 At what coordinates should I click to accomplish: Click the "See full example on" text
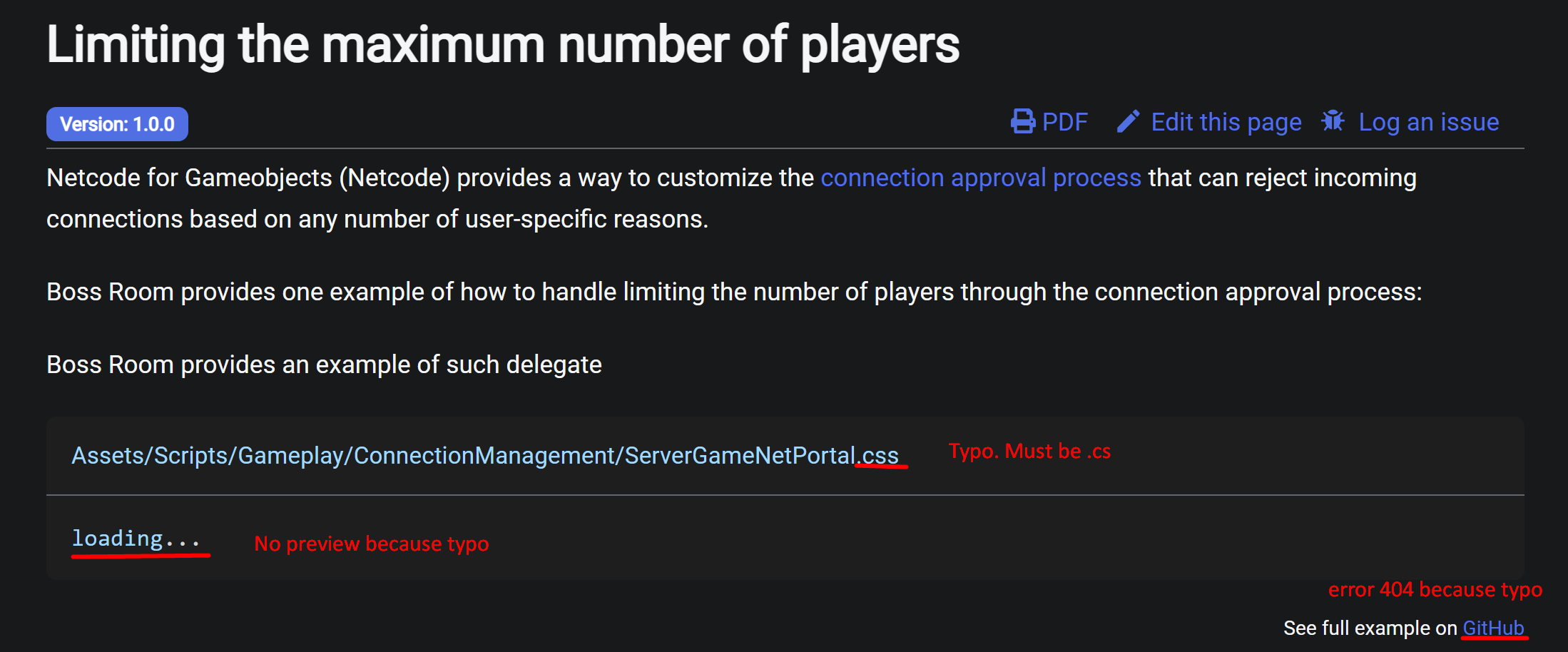pyautogui.click(x=1370, y=628)
